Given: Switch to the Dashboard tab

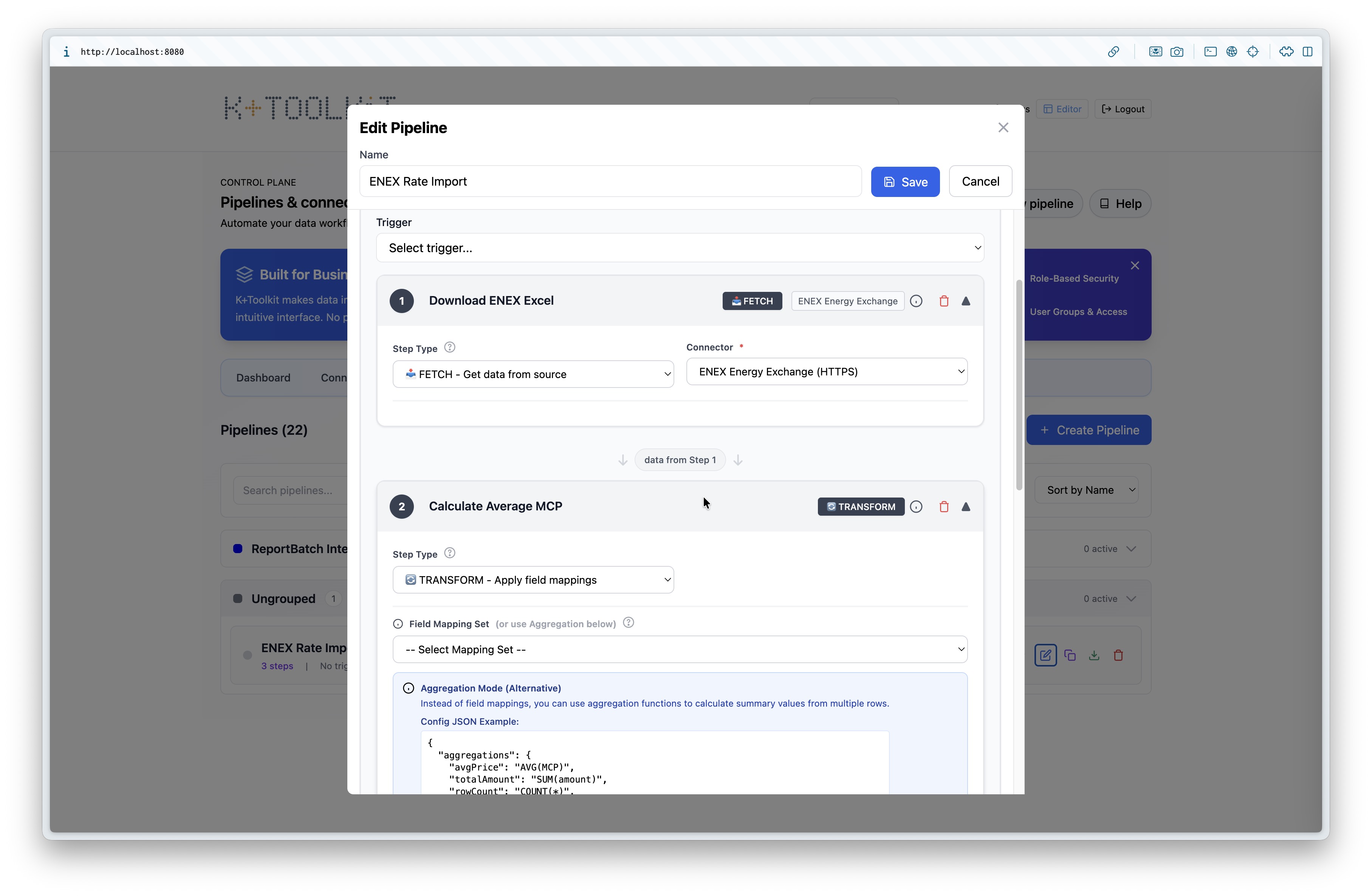Looking at the screenshot, I should 263,377.
